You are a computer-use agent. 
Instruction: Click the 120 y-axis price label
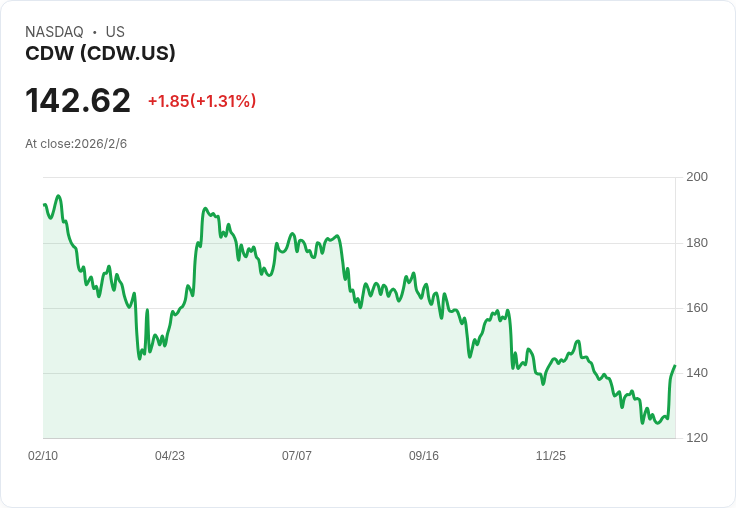[697, 438]
